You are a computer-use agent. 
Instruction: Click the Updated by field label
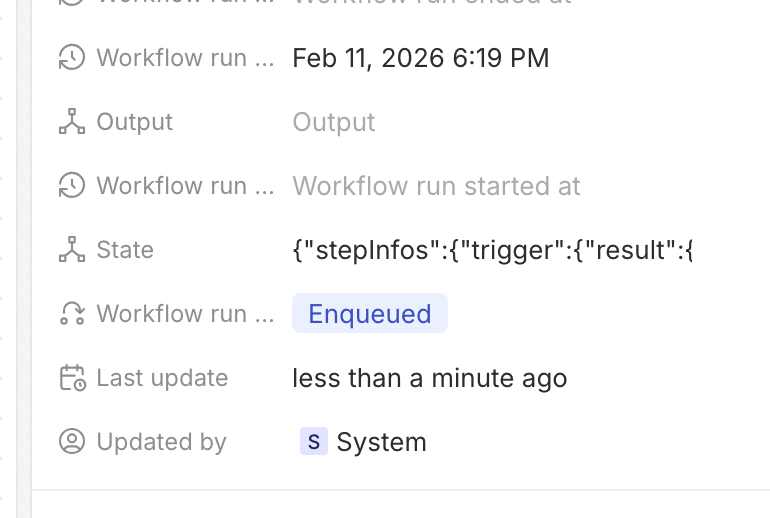point(161,442)
